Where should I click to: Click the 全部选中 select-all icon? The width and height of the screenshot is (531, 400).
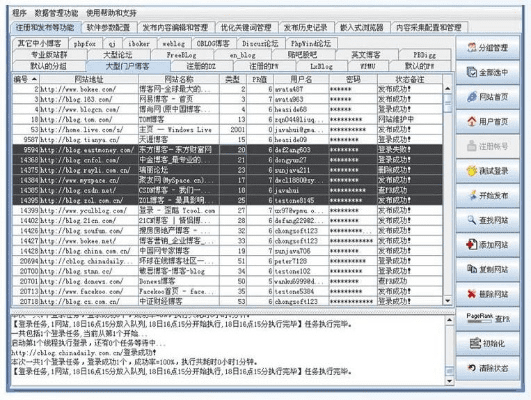click(x=472, y=72)
